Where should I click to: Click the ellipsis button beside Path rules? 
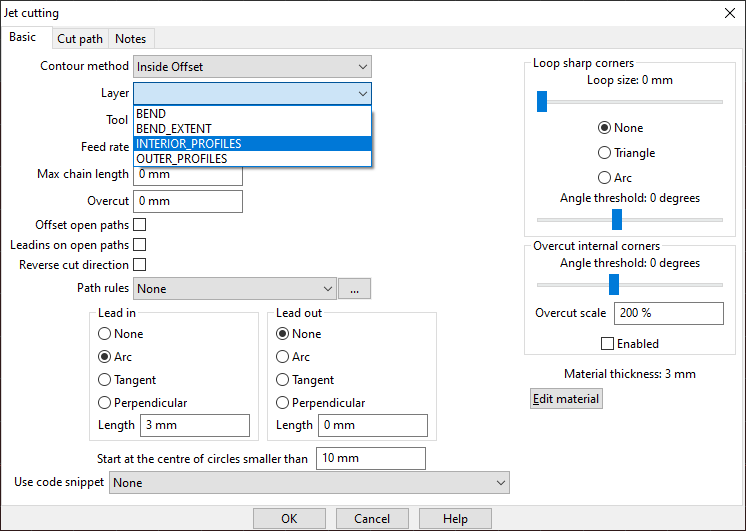[354, 289]
